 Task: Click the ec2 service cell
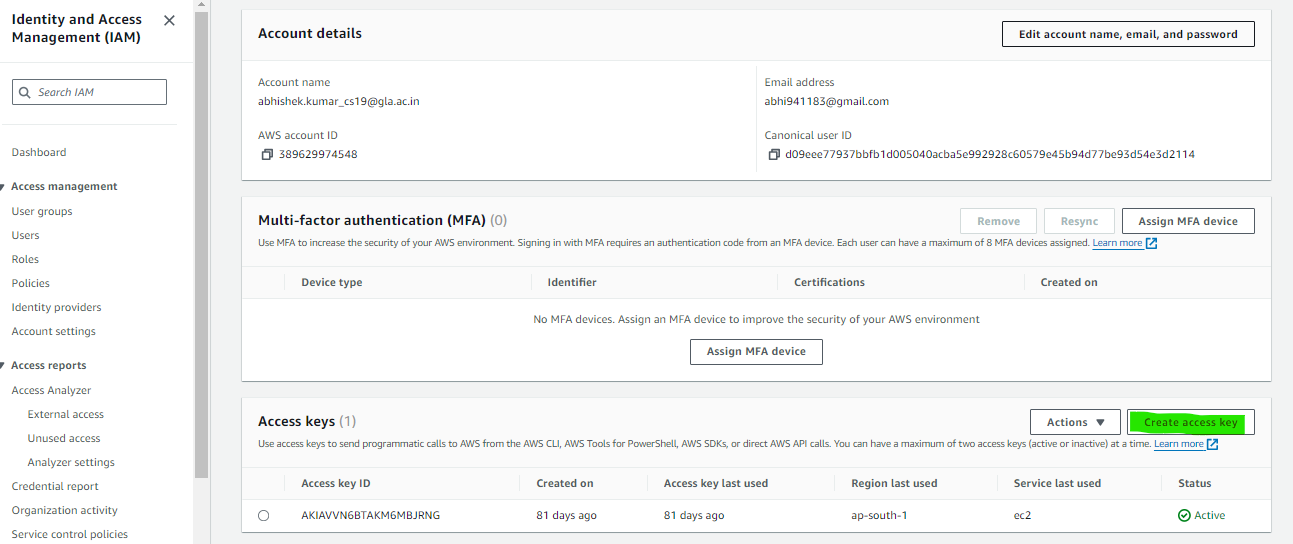pos(1021,516)
